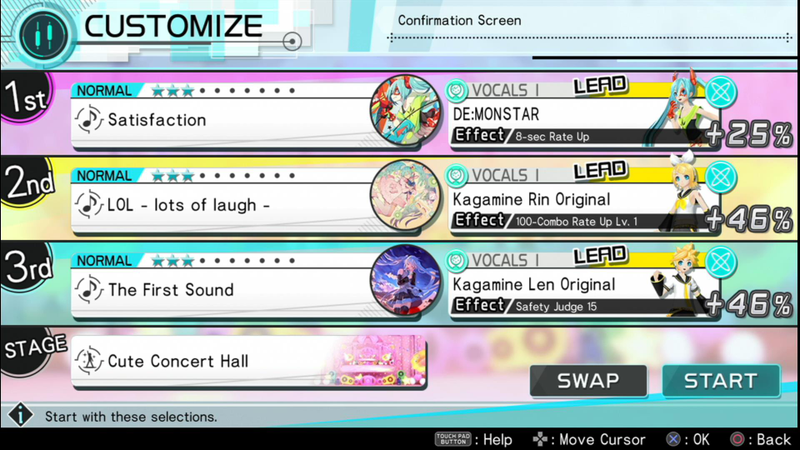This screenshot has width=800, height=450.
Task: Click the info diamond icon at bottom left
Action: pyautogui.click(x=20, y=415)
